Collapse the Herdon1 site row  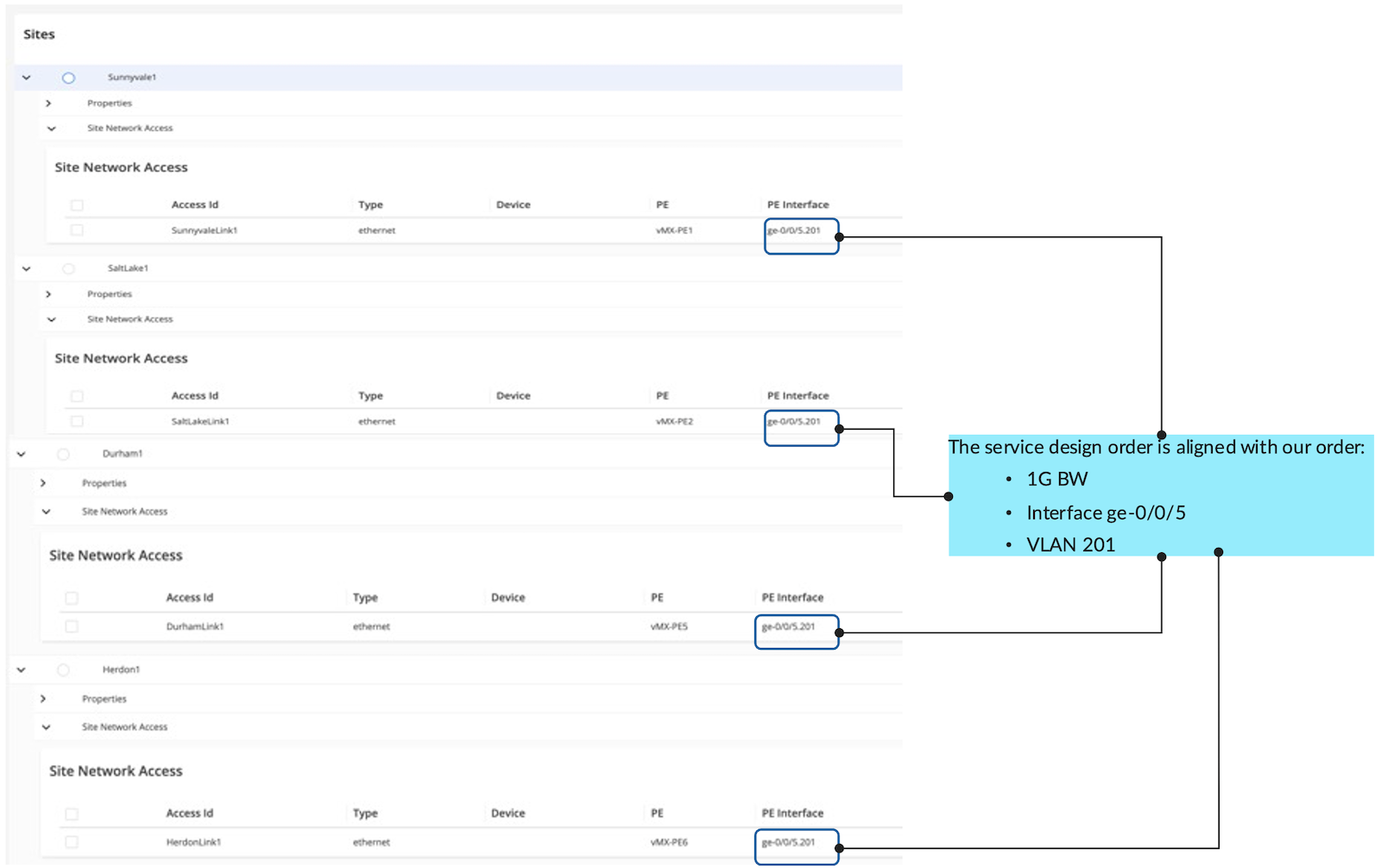click(22, 670)
